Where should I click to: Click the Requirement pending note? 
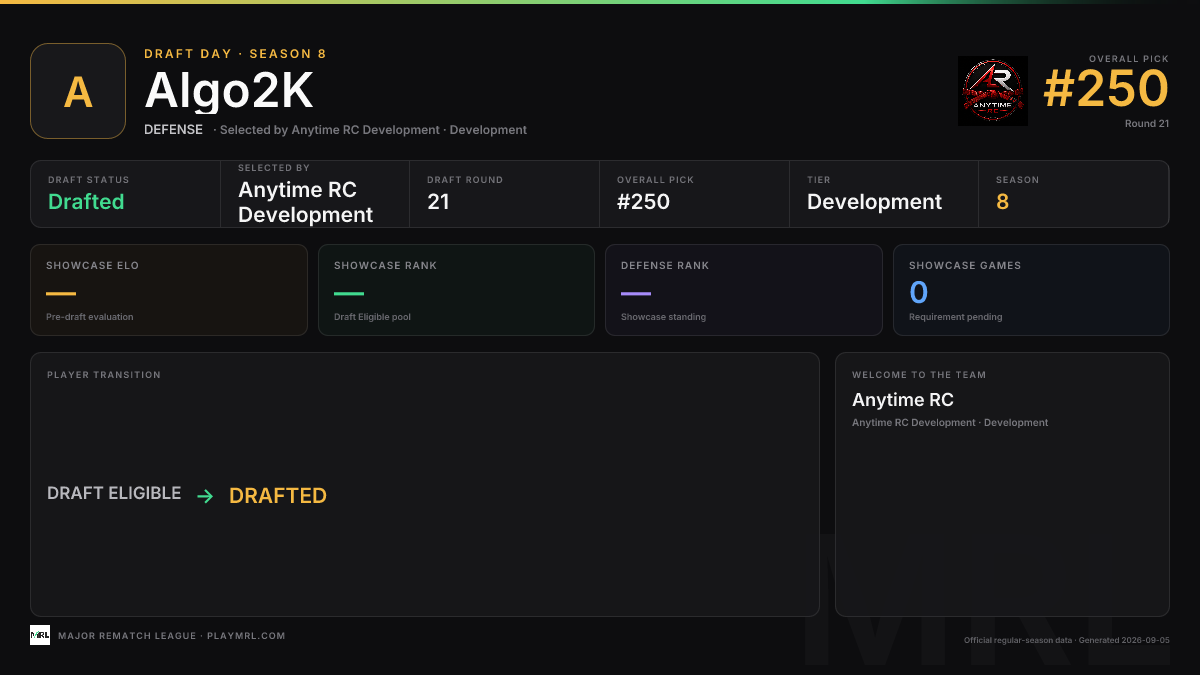click(955, 317)
